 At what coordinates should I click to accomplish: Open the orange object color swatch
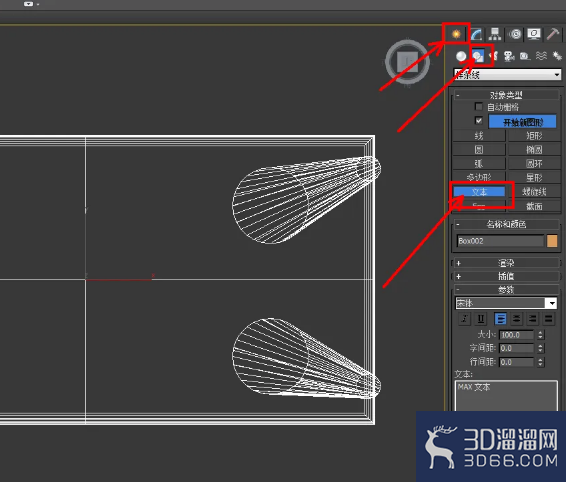pyautogui.click(x=552, y=241)
